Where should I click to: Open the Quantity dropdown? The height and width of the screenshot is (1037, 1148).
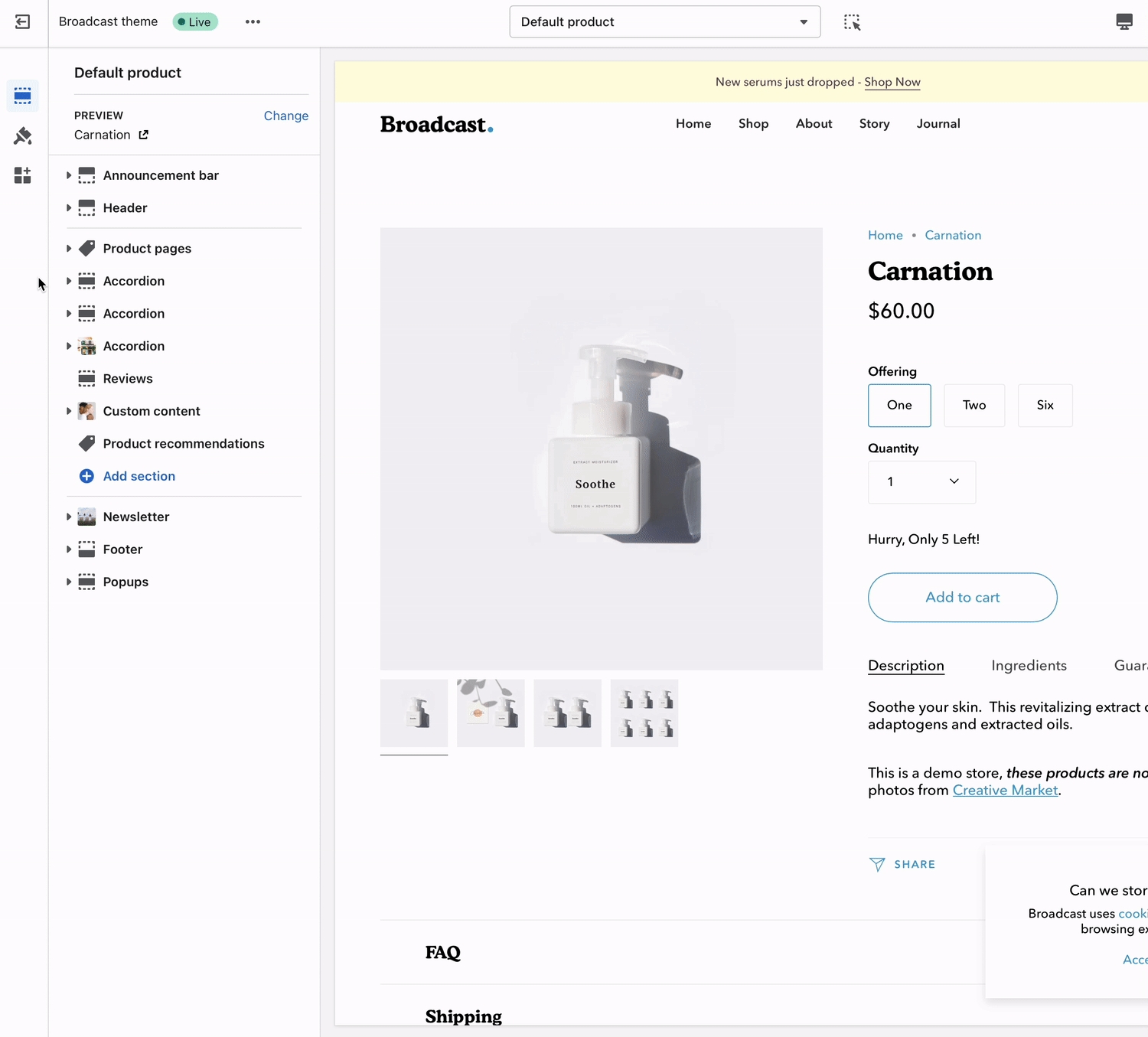click(x=921, y=482)
